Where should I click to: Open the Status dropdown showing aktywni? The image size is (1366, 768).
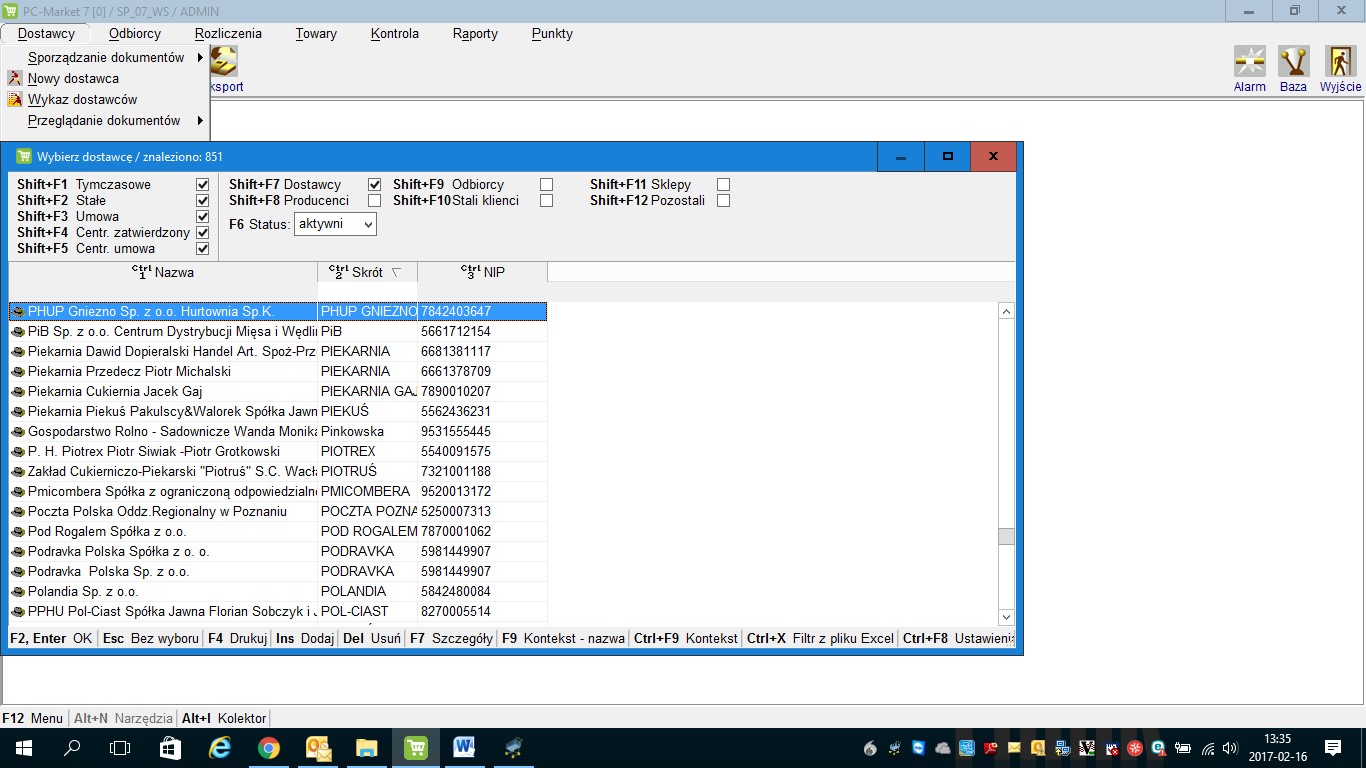tap(335, 224)
